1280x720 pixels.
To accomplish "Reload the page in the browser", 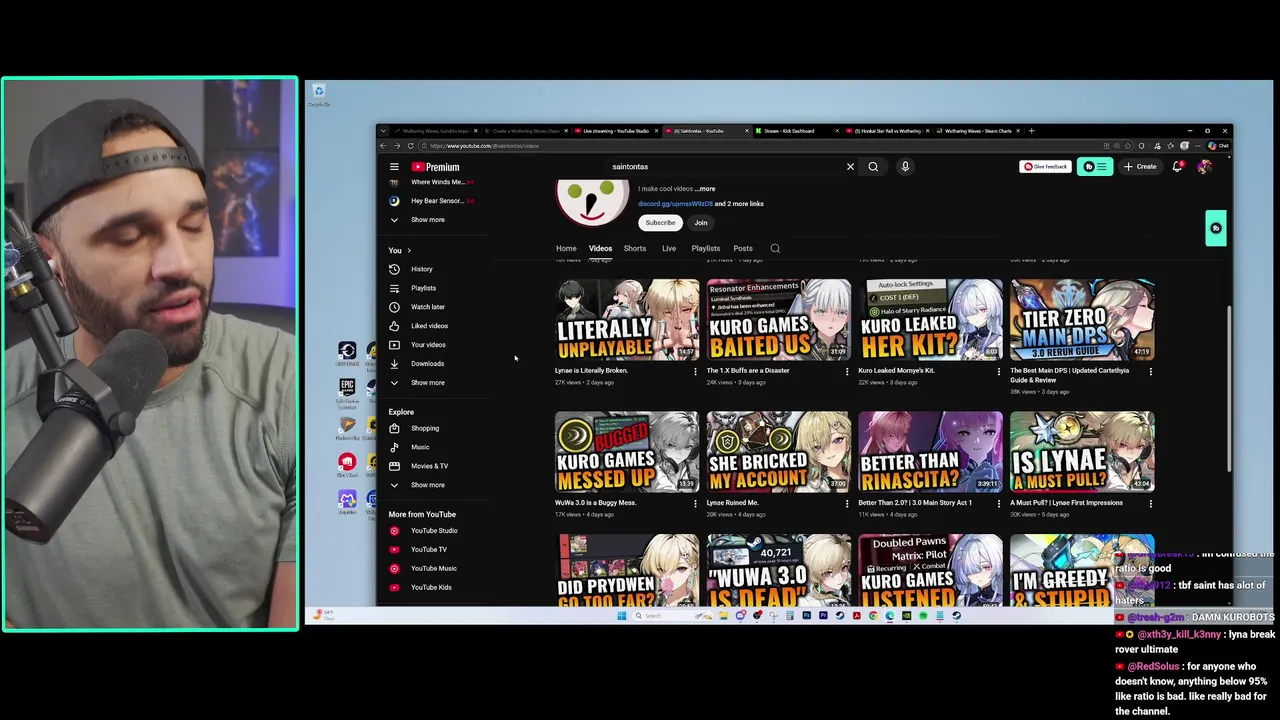I will pyautogui.click(x=410, y=146).
